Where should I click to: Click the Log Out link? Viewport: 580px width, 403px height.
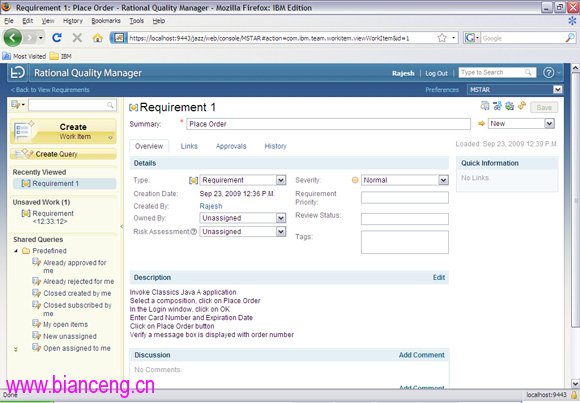tap(436, 73)
